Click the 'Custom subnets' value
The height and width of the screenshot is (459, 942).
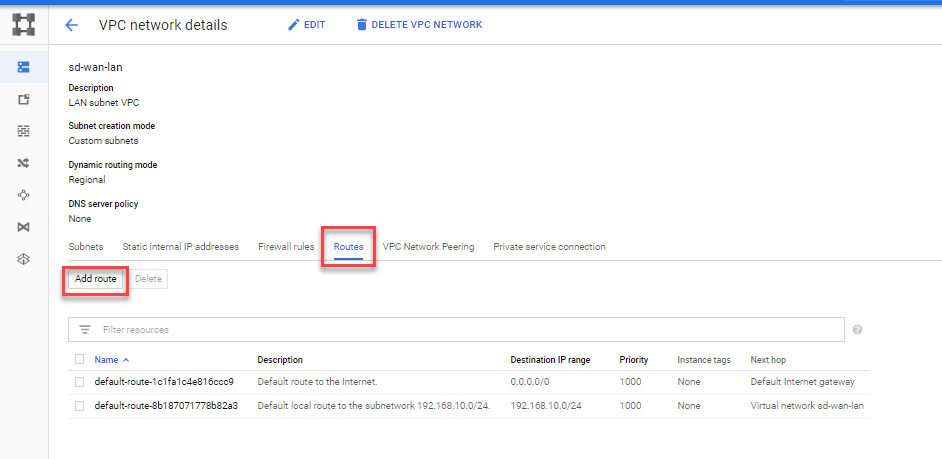point(103,141)
